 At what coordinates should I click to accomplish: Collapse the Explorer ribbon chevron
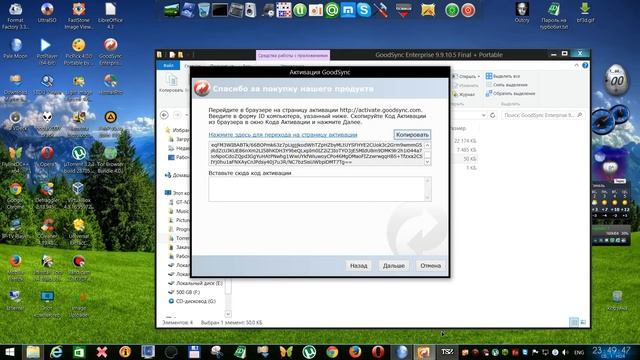pos(576,65)
